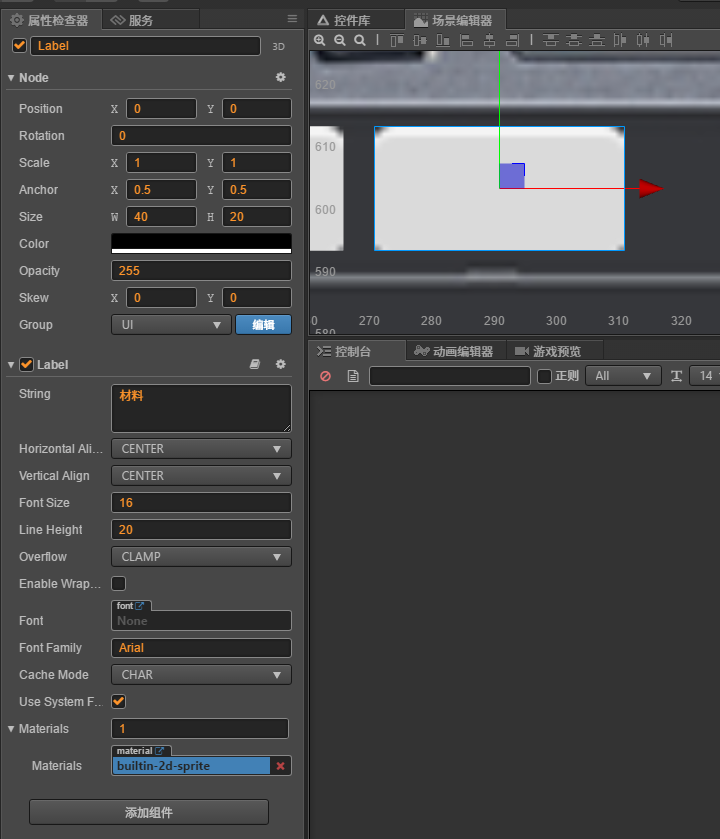The height and width of the screenshot is (839, 720).
Task: Align selected nodes to horizontal center
Action: point(489,40)
